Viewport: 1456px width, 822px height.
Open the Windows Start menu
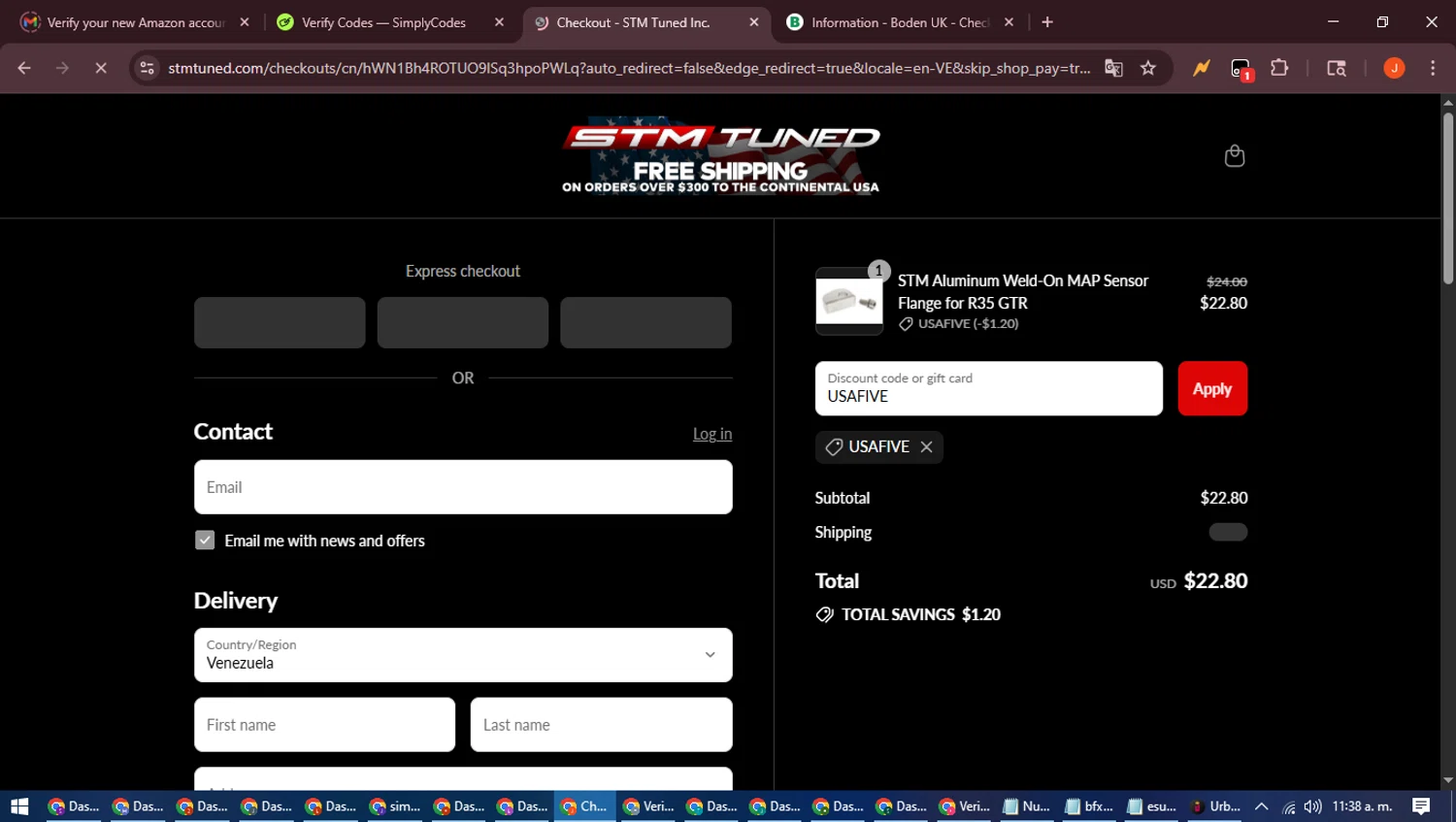(x=19, y=806)
